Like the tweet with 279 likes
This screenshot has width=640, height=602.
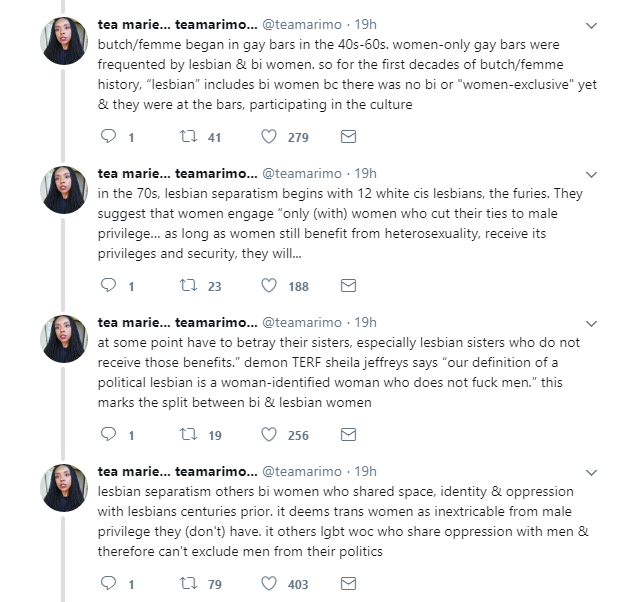click(x=269, y=137)
